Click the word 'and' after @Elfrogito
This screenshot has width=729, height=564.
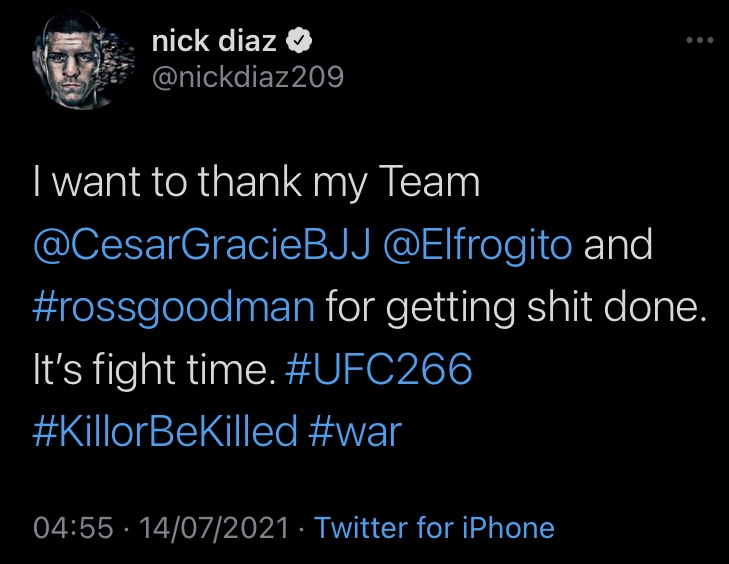coord(618,245)
